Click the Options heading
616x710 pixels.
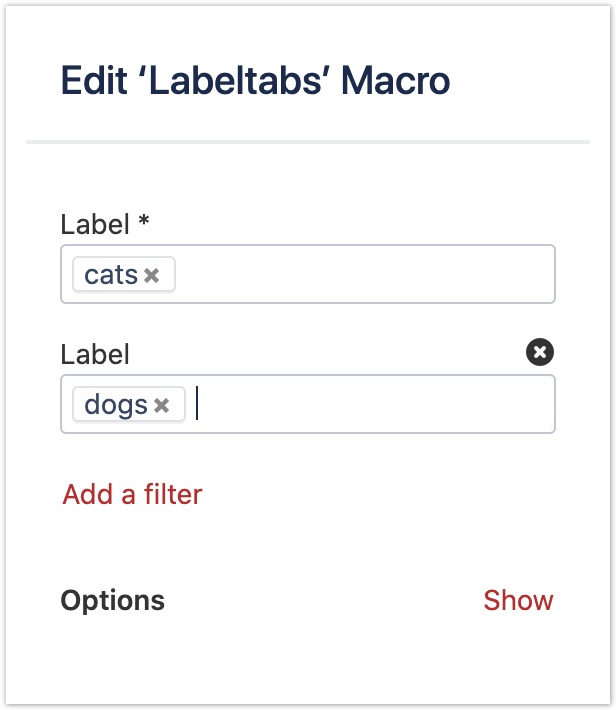(x=112, y=600)
